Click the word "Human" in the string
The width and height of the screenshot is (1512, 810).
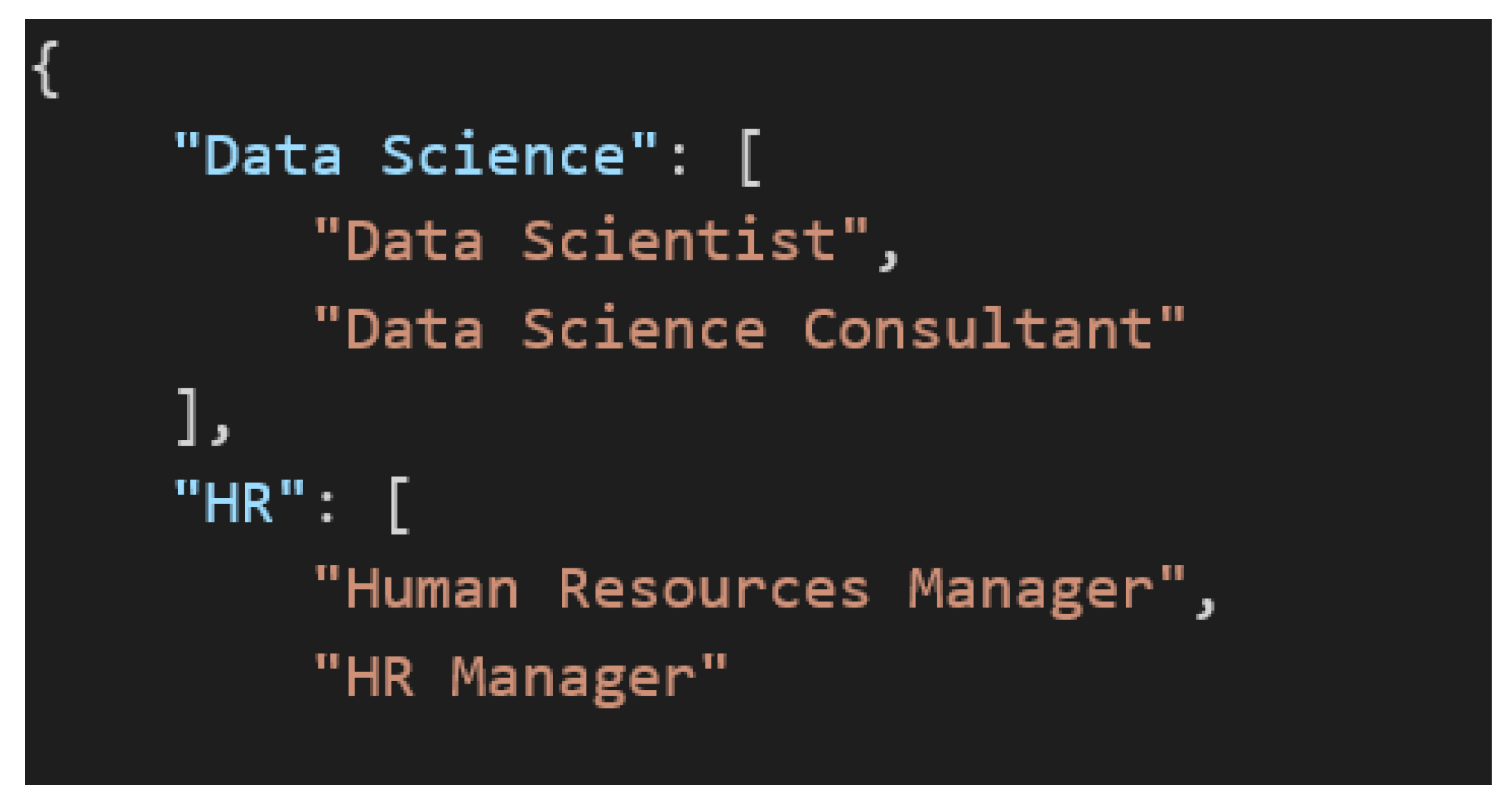pyautogui.click(x=431, y=589)
